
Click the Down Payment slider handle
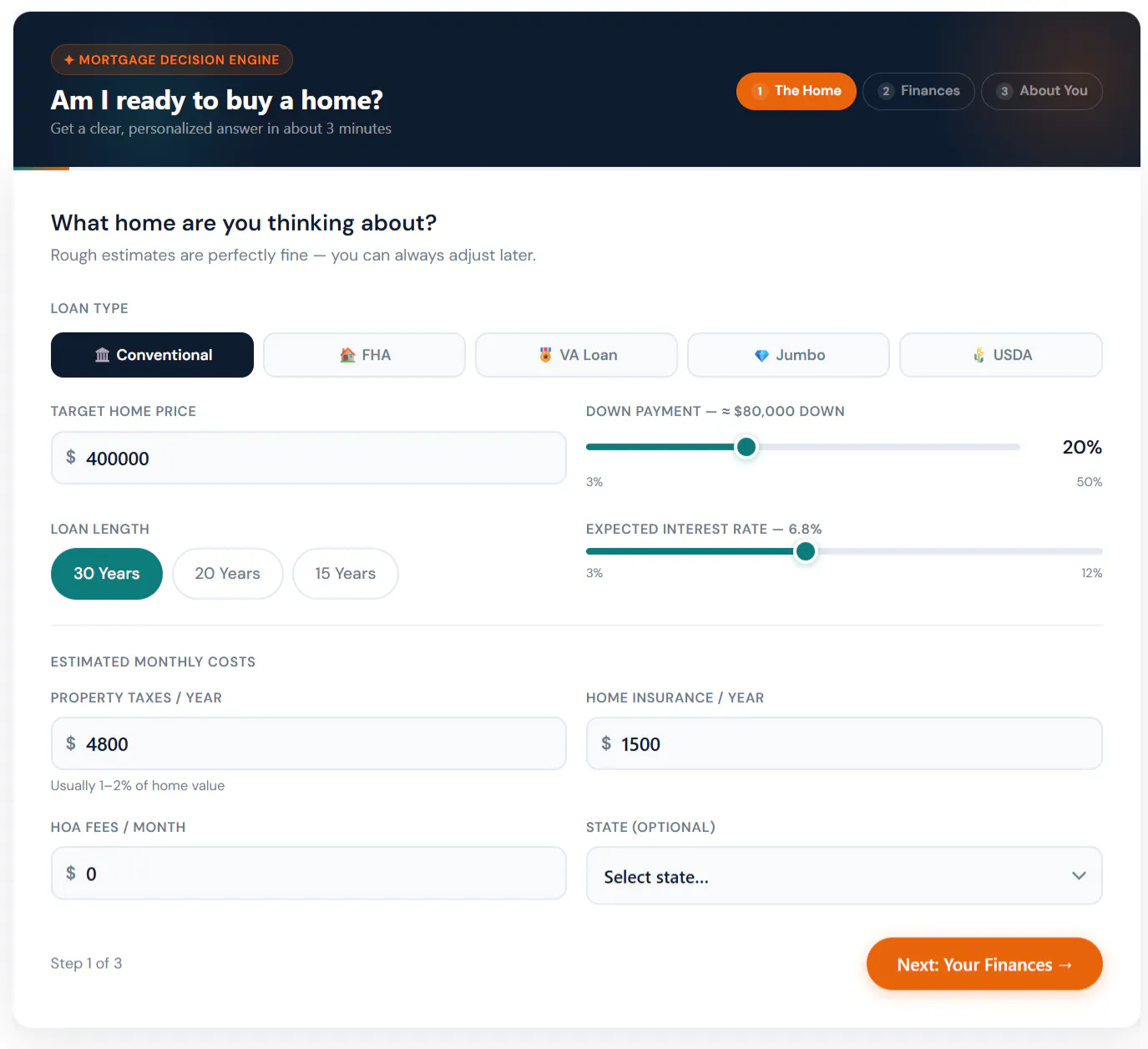pos(746,447)
